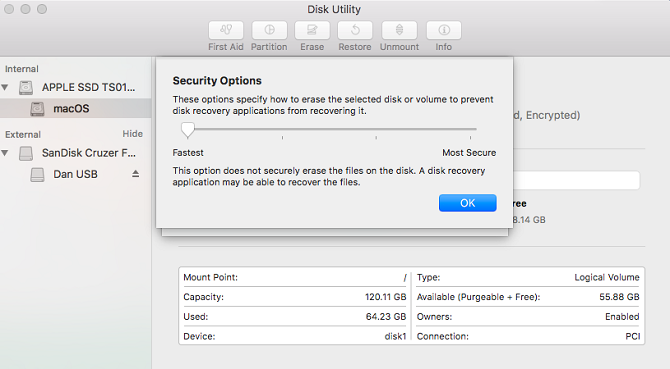Viewport: 670px width, 369px height.
Task: Click the Restore toolbar icon
Action: [x=355, y=30]
